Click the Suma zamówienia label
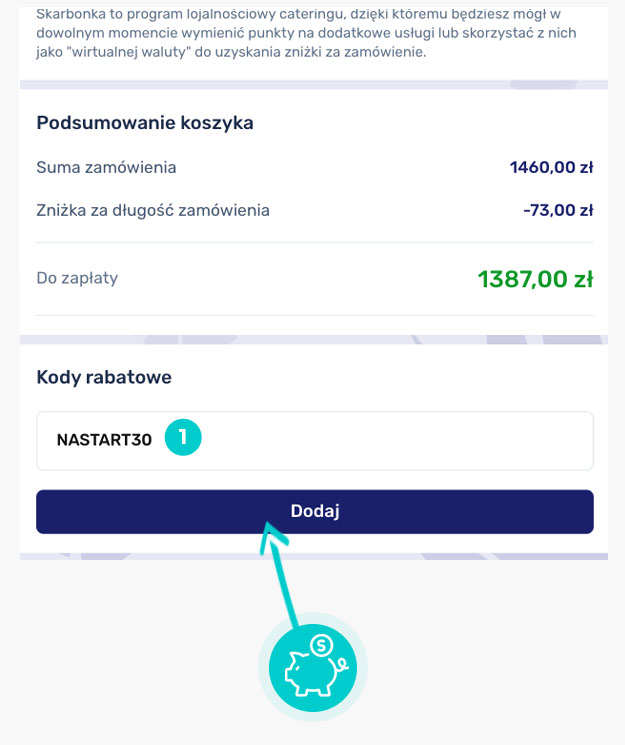Image resolution: width=625 pixels, height=745 pixels. point(106,167)
